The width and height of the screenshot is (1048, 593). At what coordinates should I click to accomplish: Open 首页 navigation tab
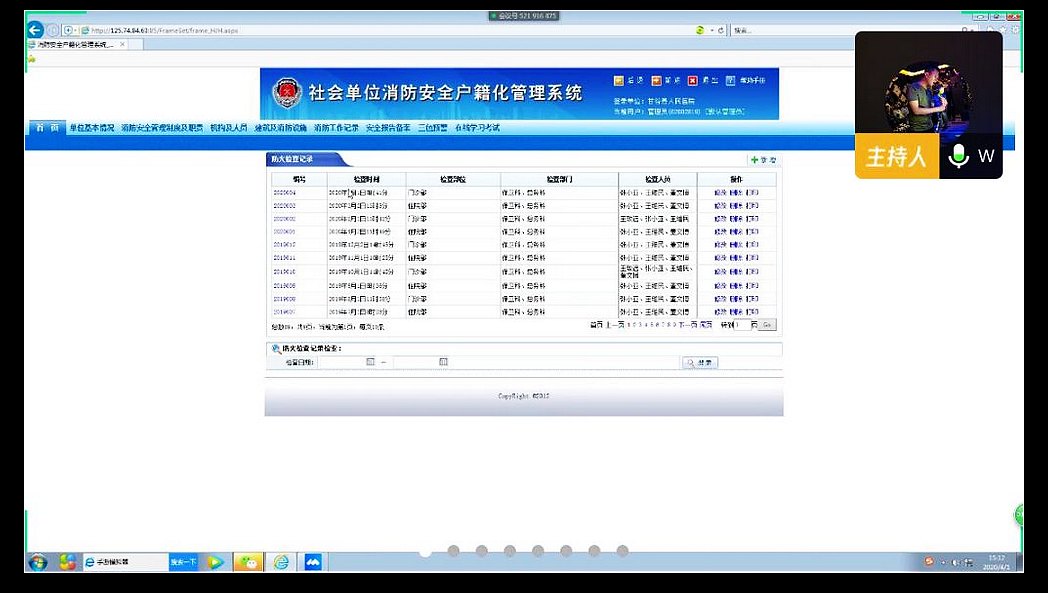(x=46, y=128)
